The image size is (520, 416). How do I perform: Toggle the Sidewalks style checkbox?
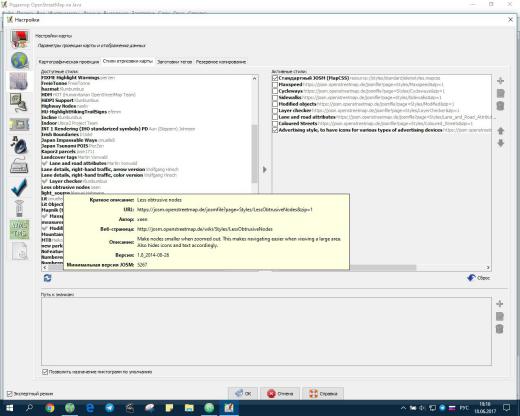[275, 98]
